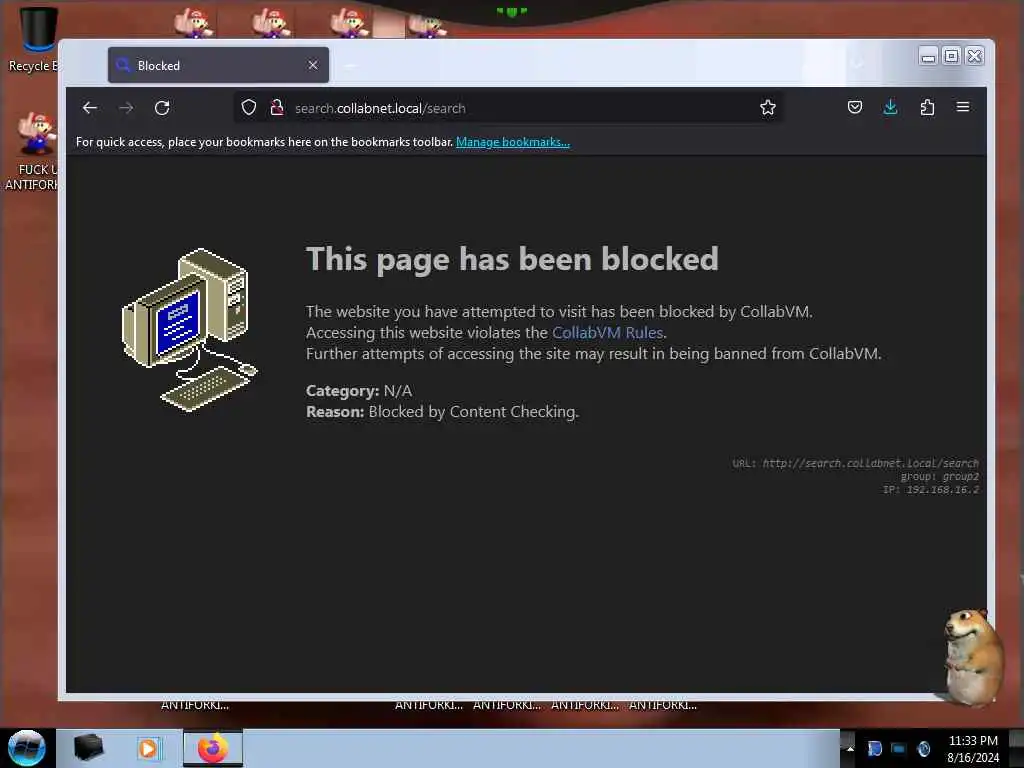Click the 'Category: N/A' text

(359, 391)
